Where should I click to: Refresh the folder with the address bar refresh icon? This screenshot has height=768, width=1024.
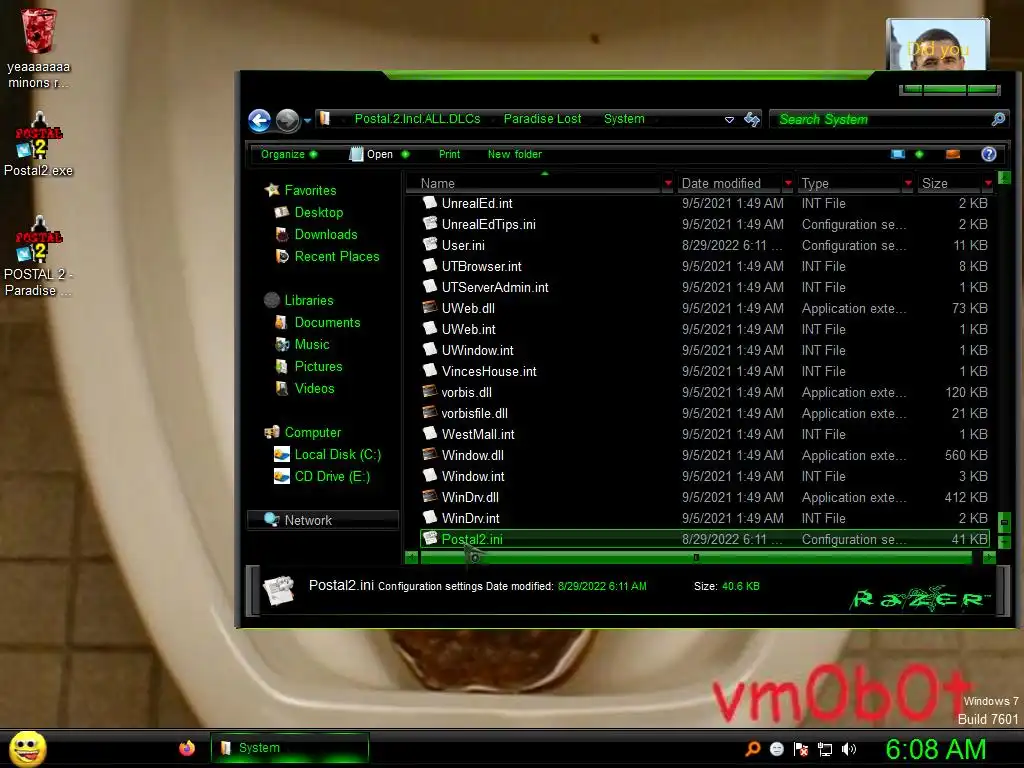pos(752,120)
